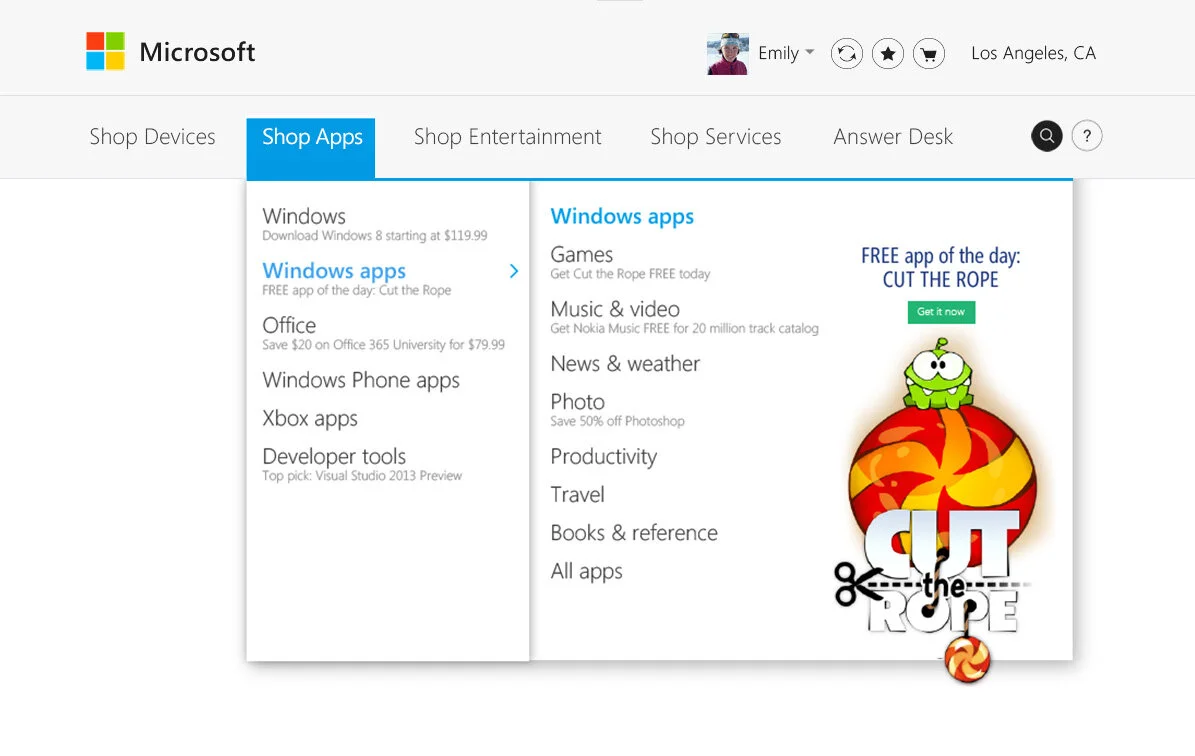Expand the Windows apps chevron arrow
This screenshot has width=1195, height=756.
514,271
